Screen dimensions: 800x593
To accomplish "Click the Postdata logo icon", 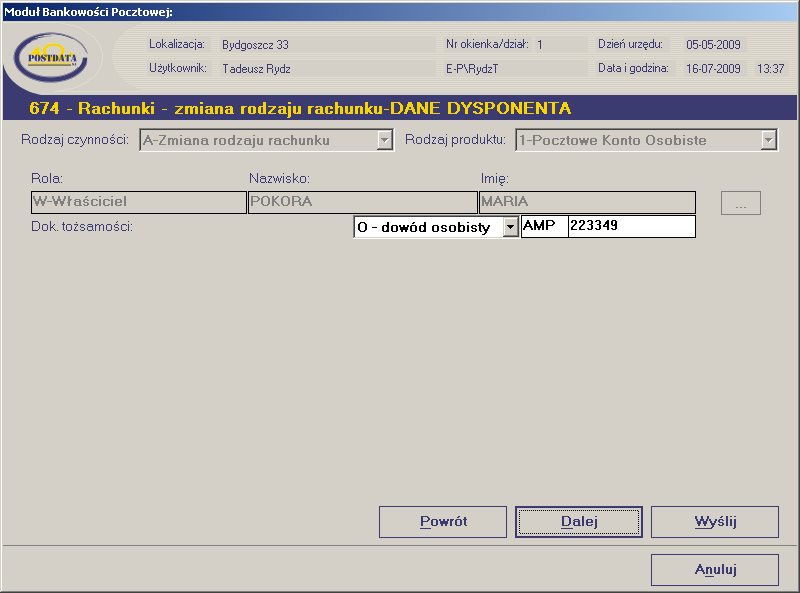I will point(51,57).
